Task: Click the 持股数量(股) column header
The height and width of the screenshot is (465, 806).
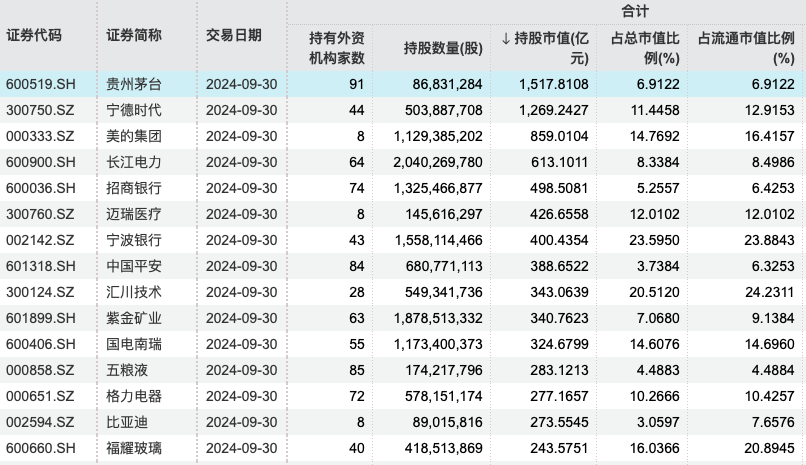Action: [x=443, y=48]
